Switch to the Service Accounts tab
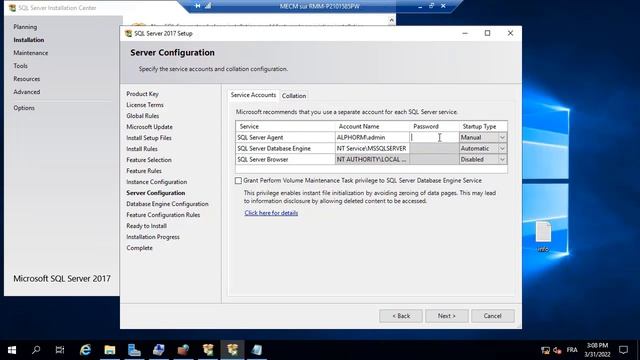640x360 pixels. (x=253, y=95)
